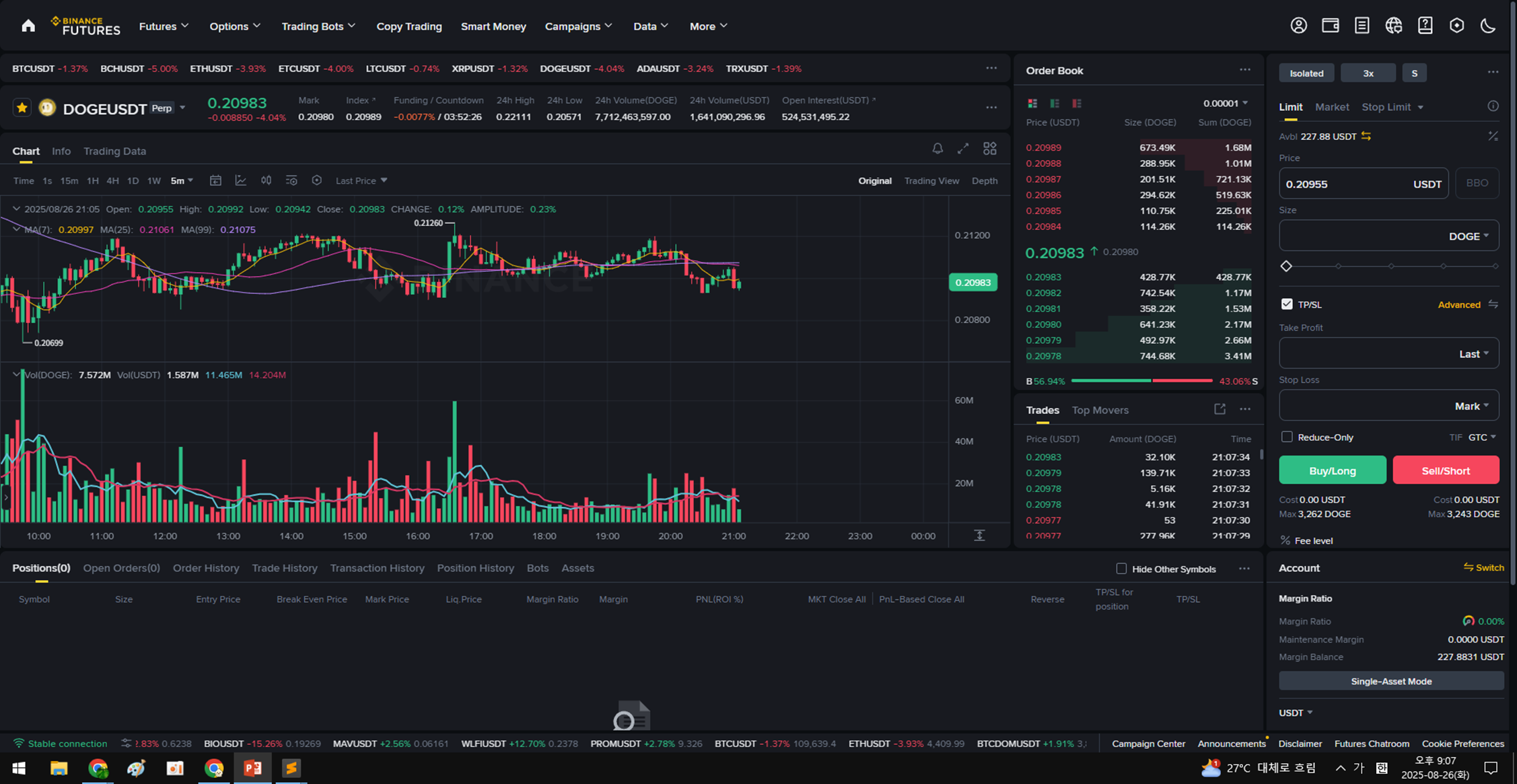Screen dimensions: 1517x784
Task: Click the favorite star for DOGEUSDT
Action: (x=22, y=108)
